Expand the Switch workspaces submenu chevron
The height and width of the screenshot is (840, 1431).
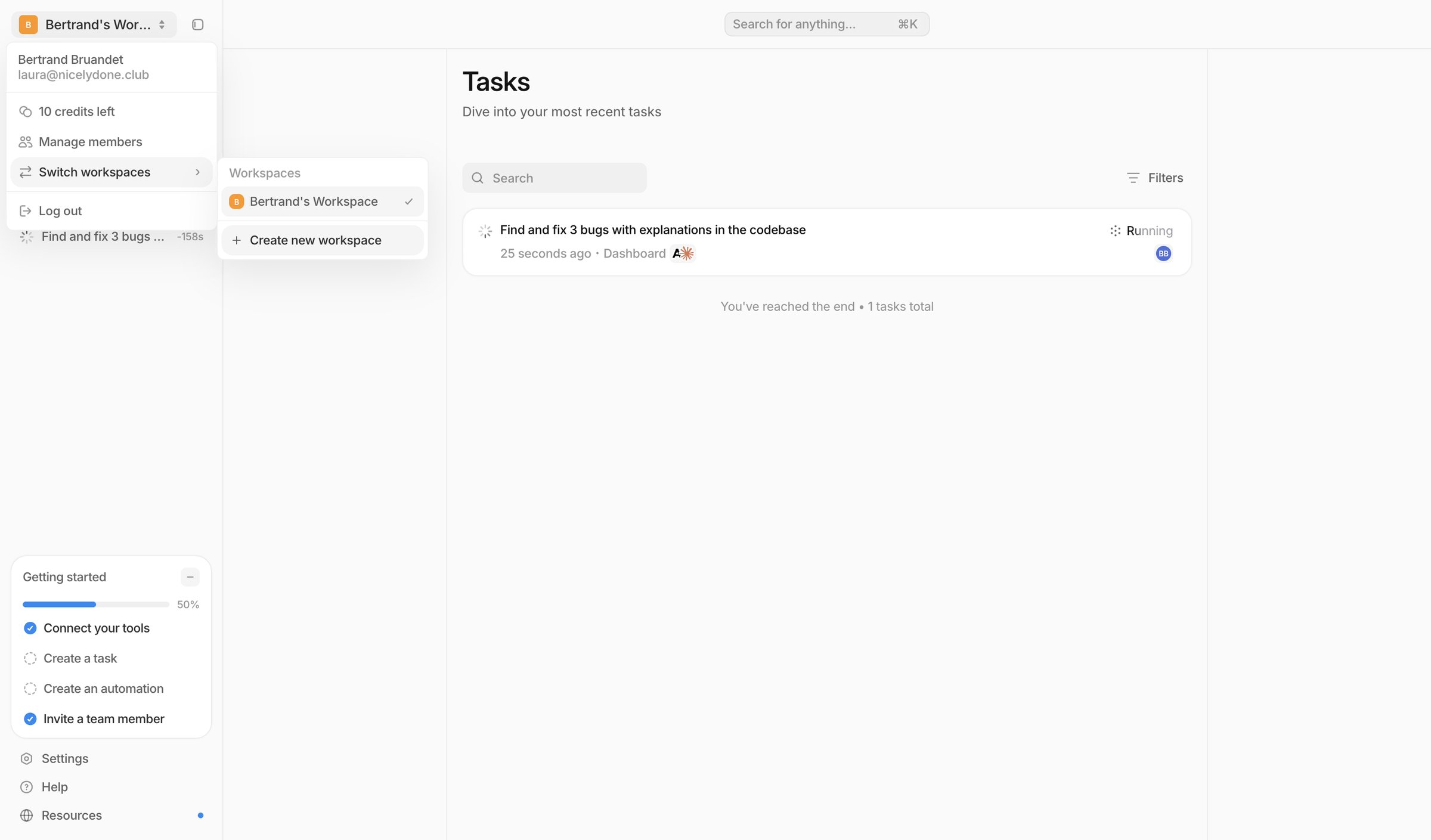pyautogui.click(x=197, y=172)
